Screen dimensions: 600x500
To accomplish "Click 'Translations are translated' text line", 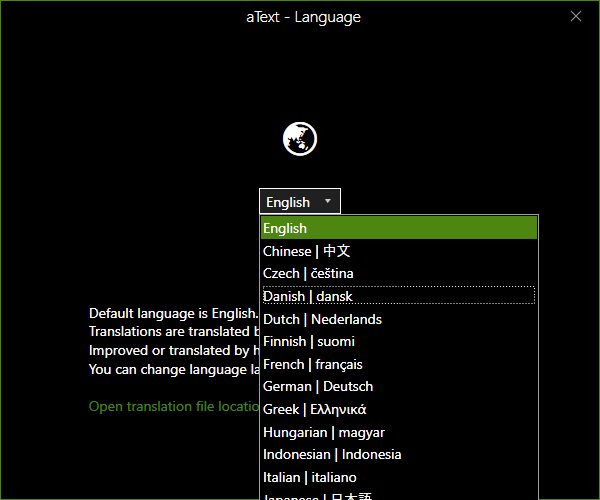I will click(174, 331).
